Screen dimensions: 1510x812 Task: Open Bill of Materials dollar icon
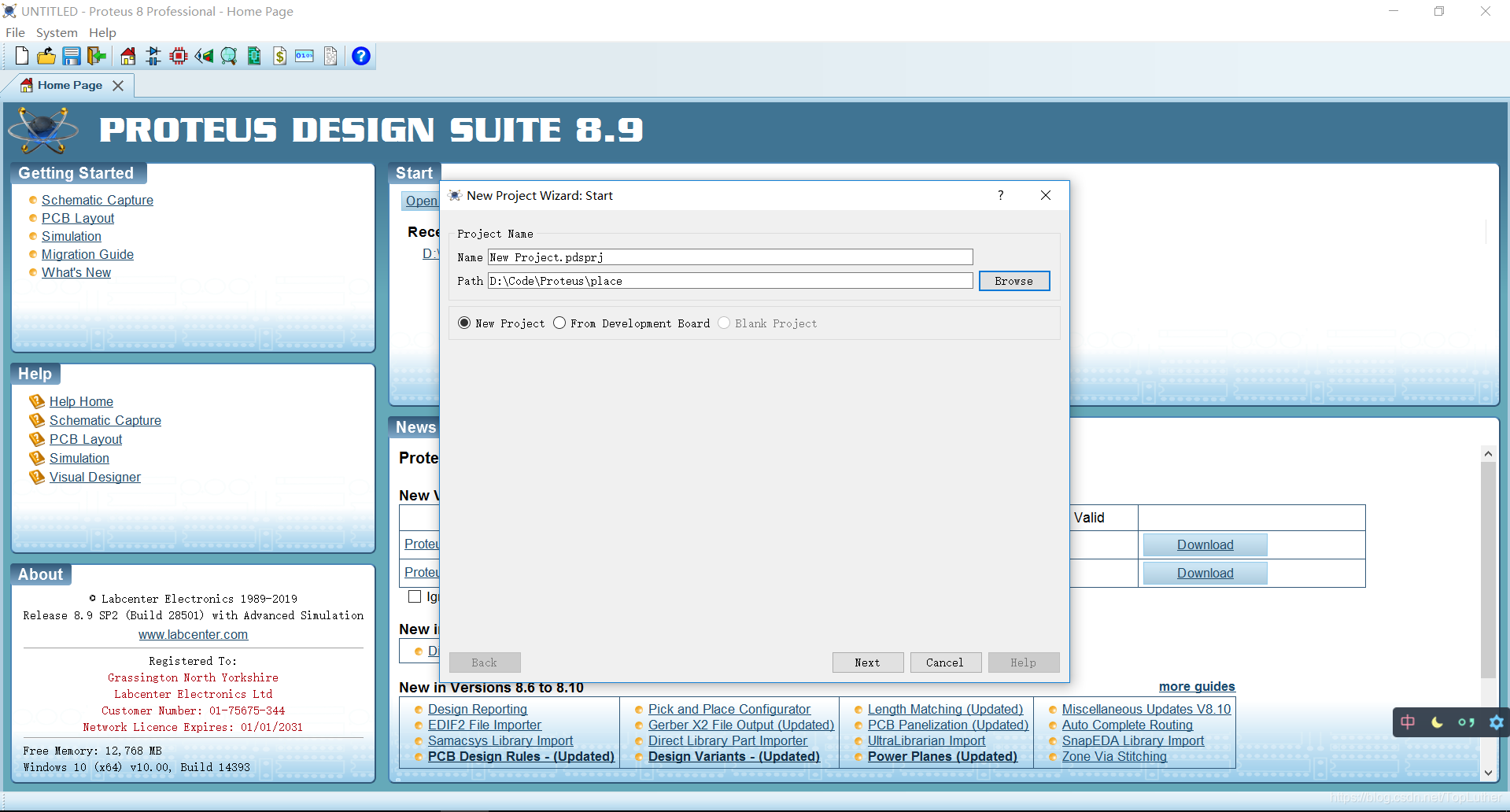[x=279, y=56]
